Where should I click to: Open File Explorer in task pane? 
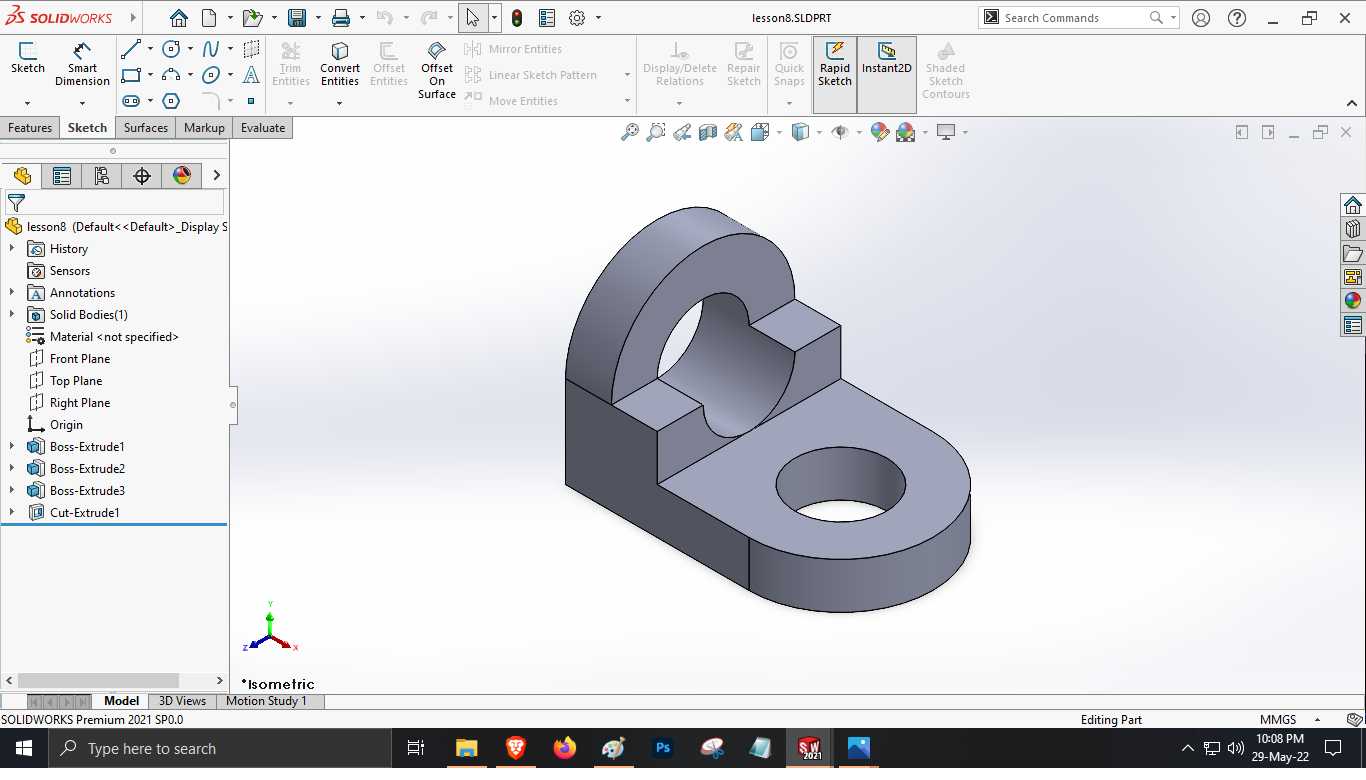point(1353,253)
